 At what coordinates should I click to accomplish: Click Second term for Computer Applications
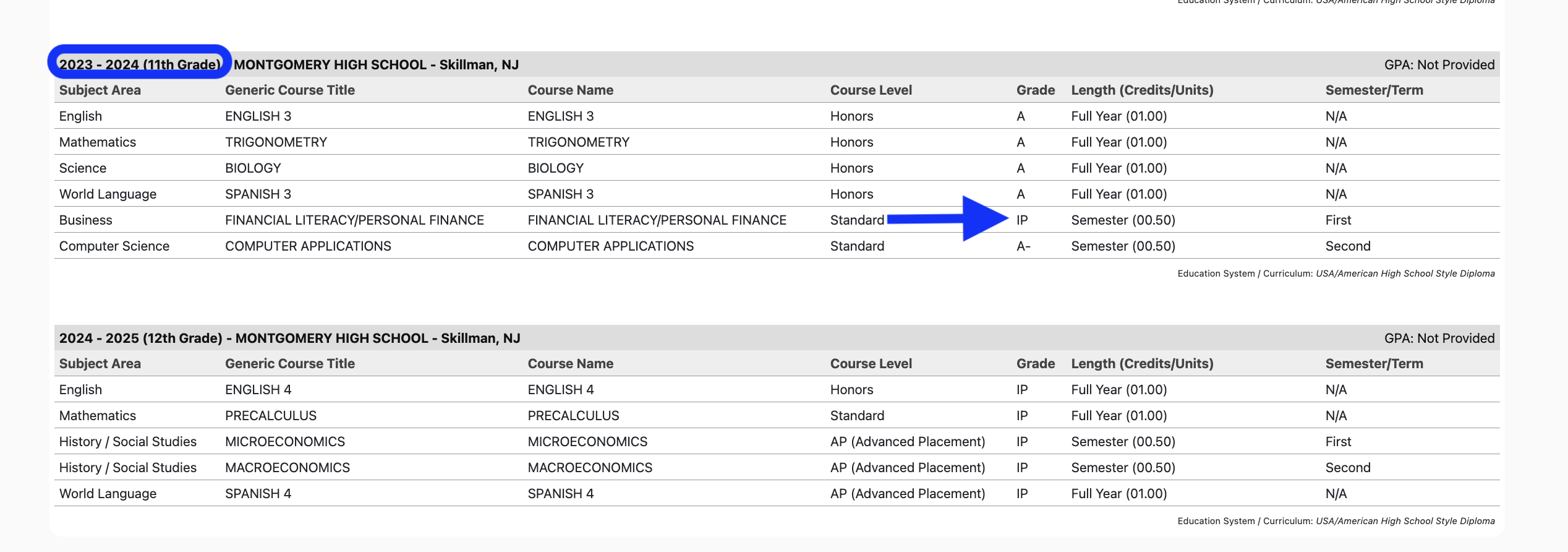[x=1348, y=246]
